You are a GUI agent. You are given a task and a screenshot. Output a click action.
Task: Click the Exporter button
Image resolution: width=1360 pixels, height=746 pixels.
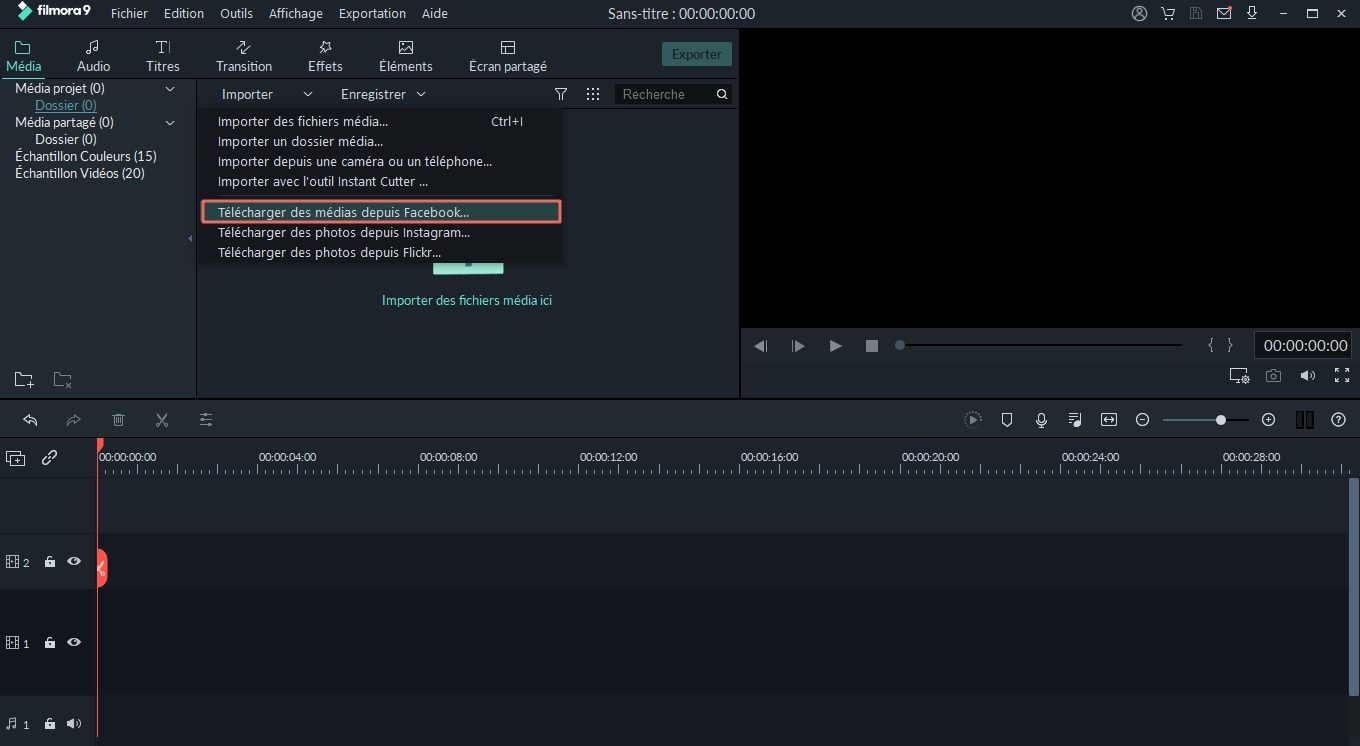coord(697,54)
